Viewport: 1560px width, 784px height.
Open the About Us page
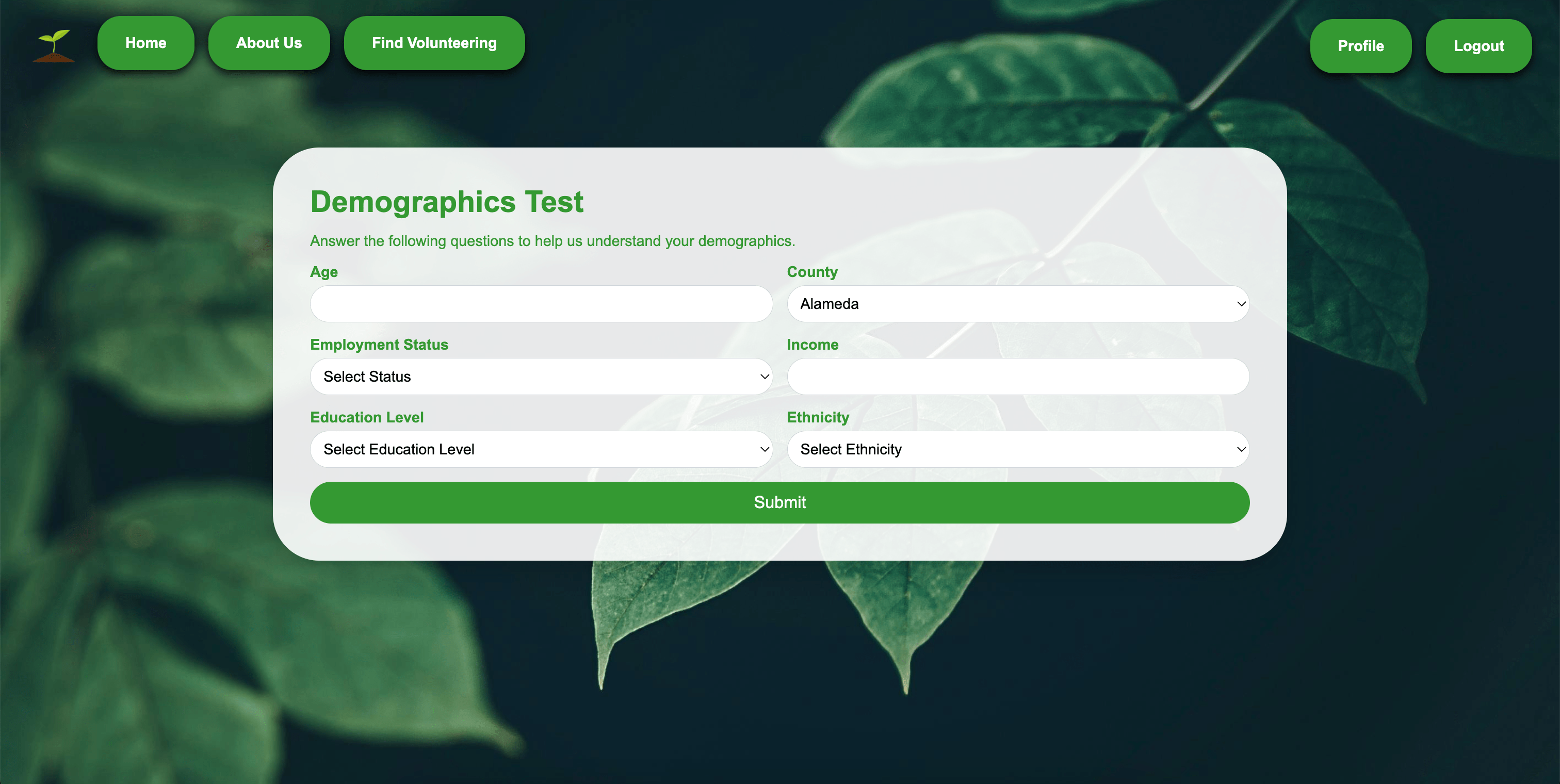click(269, 42)
